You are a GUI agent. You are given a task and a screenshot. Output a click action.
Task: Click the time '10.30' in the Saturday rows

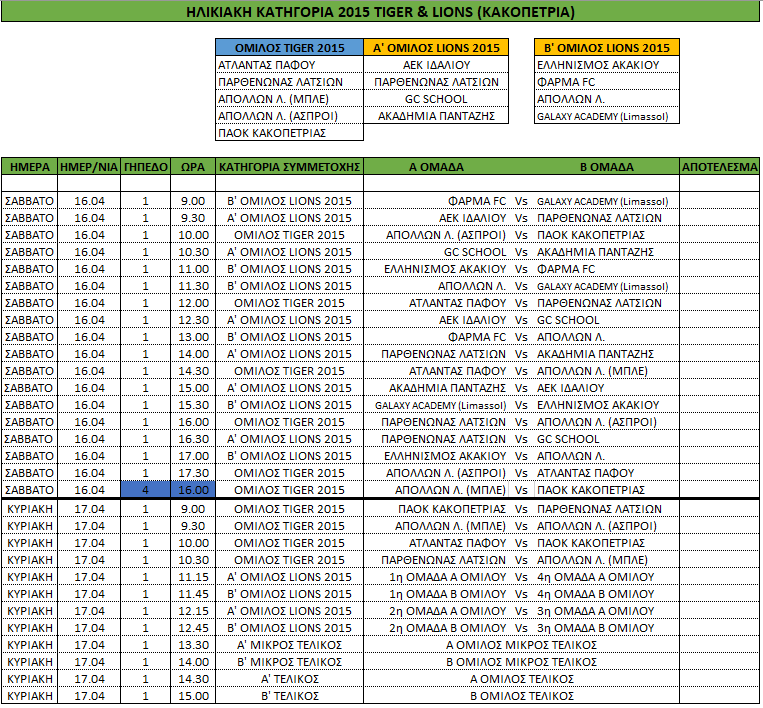click(x=193, y=252)
